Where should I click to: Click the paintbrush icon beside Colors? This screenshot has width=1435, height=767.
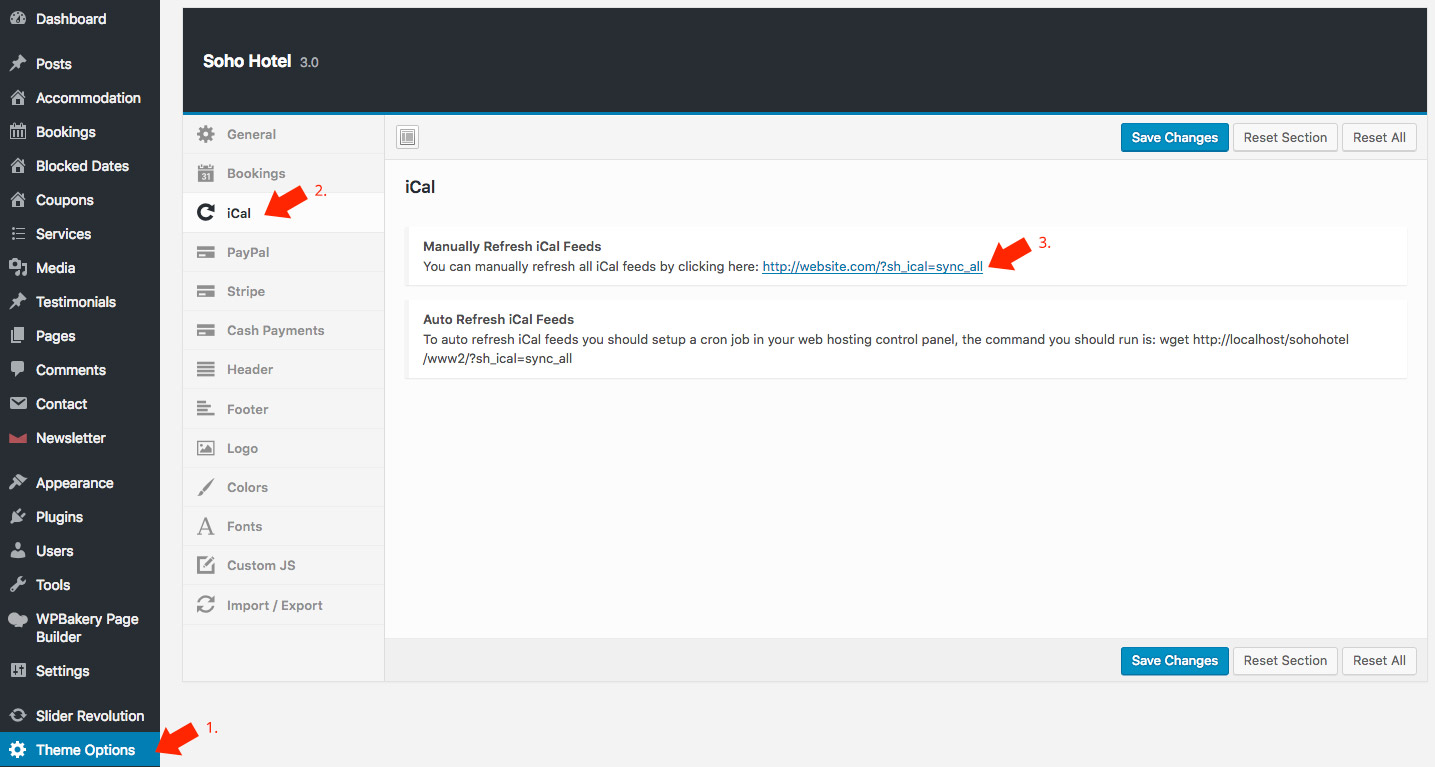pyautogui.click(x=206, y=487)
